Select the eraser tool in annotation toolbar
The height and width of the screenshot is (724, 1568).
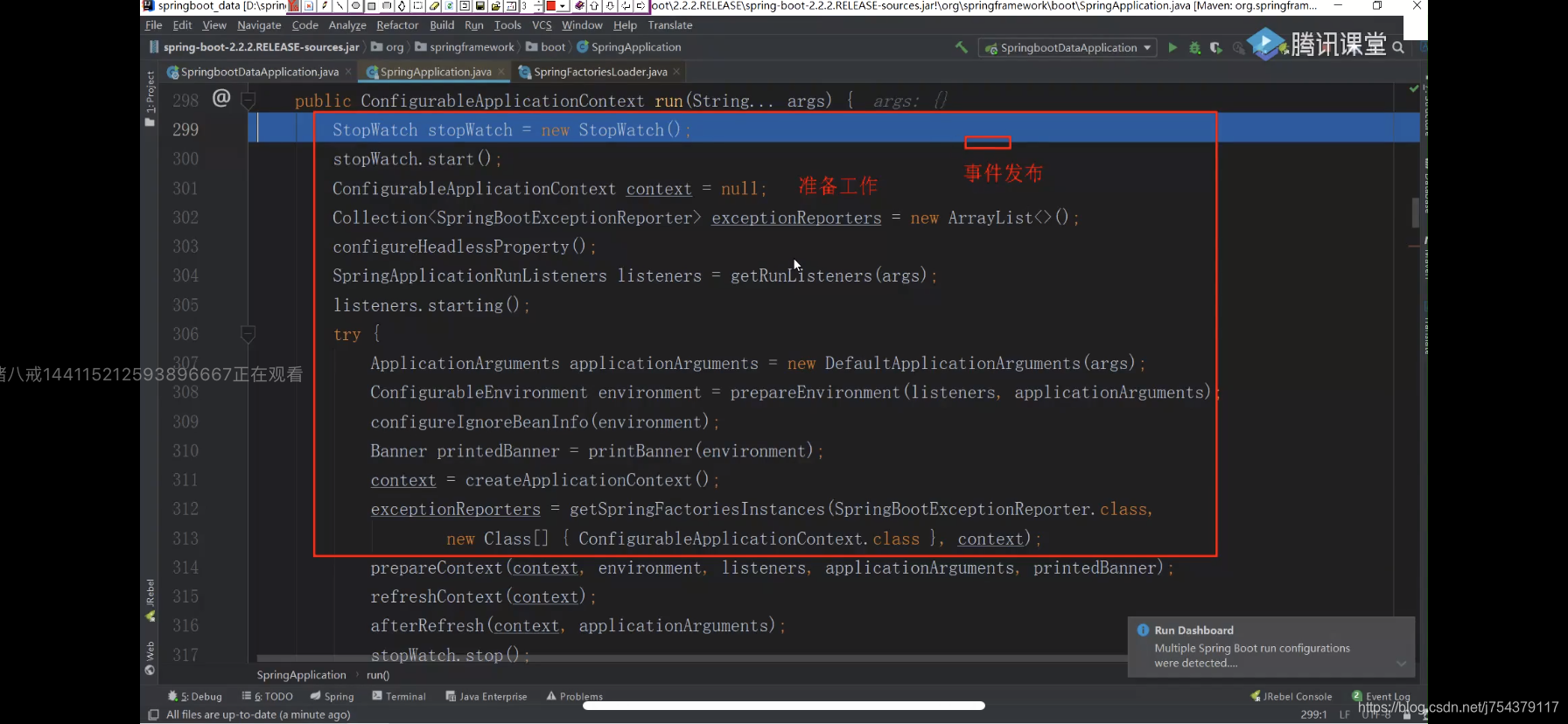[x=434, y=5]
